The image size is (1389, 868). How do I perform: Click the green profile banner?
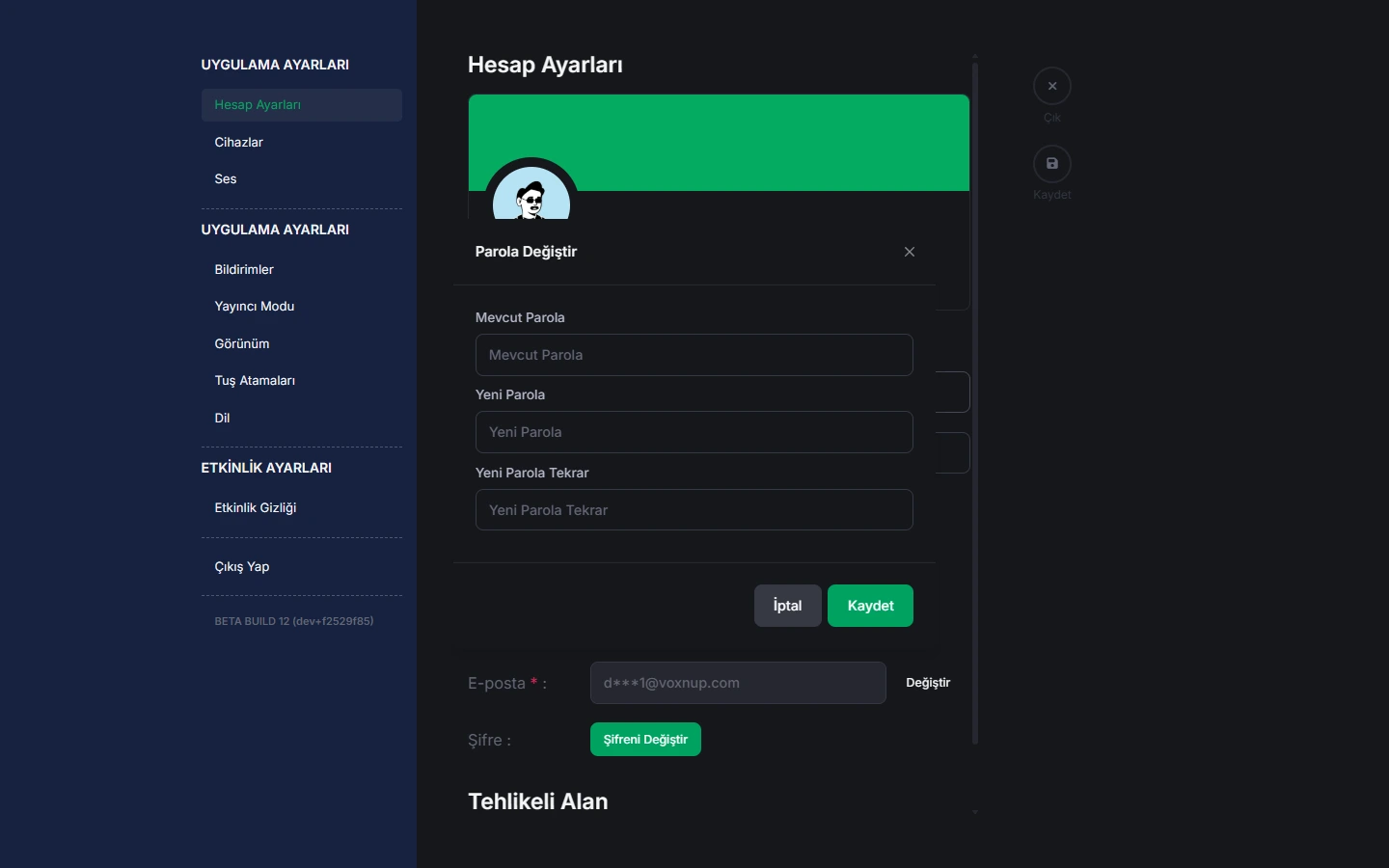tap(719, 143)
